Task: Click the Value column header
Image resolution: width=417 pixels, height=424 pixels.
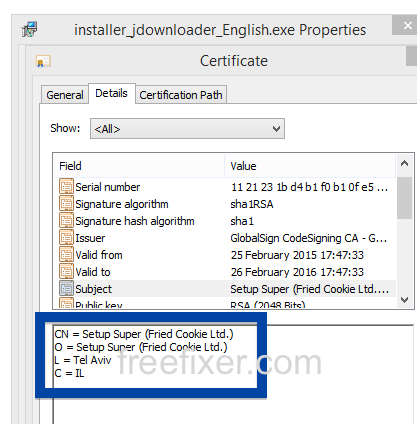Action: [310, 166]
